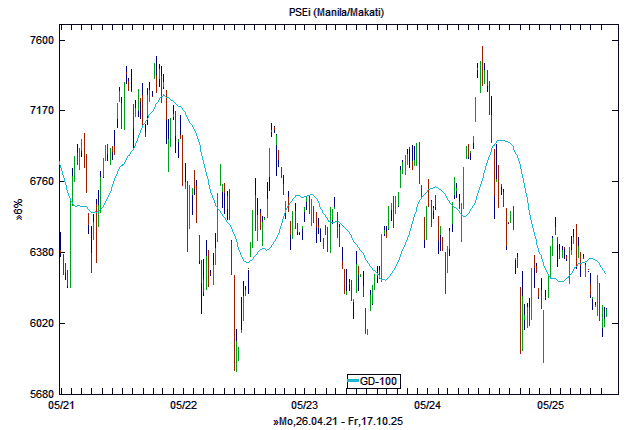The image size is (630, 430).
Task: Select the 05/24 x-axis date marker
Action: [x=428, y=406]
